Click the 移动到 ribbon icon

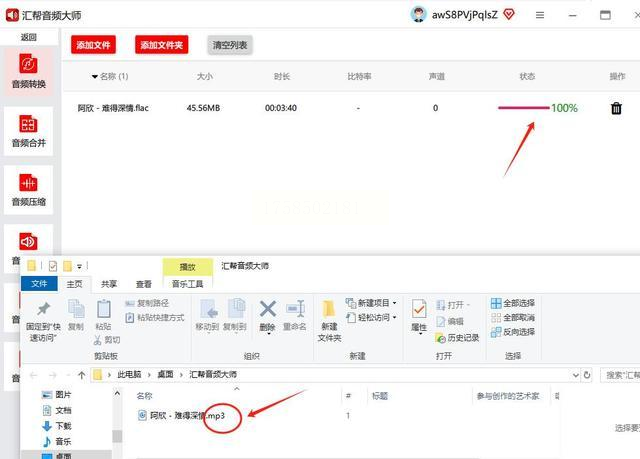click(x=209, y=309)
